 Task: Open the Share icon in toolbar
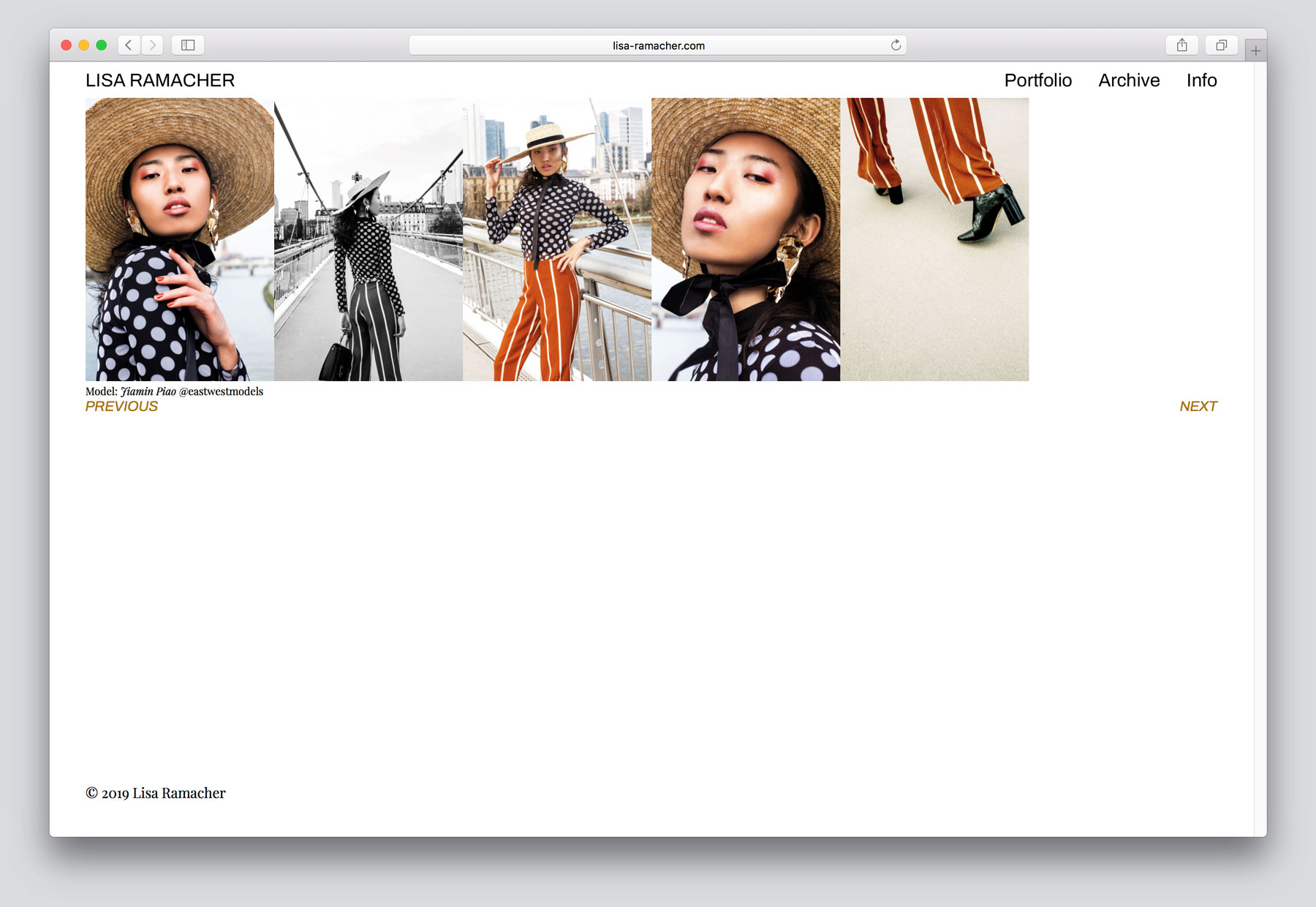click(1181, 45)
